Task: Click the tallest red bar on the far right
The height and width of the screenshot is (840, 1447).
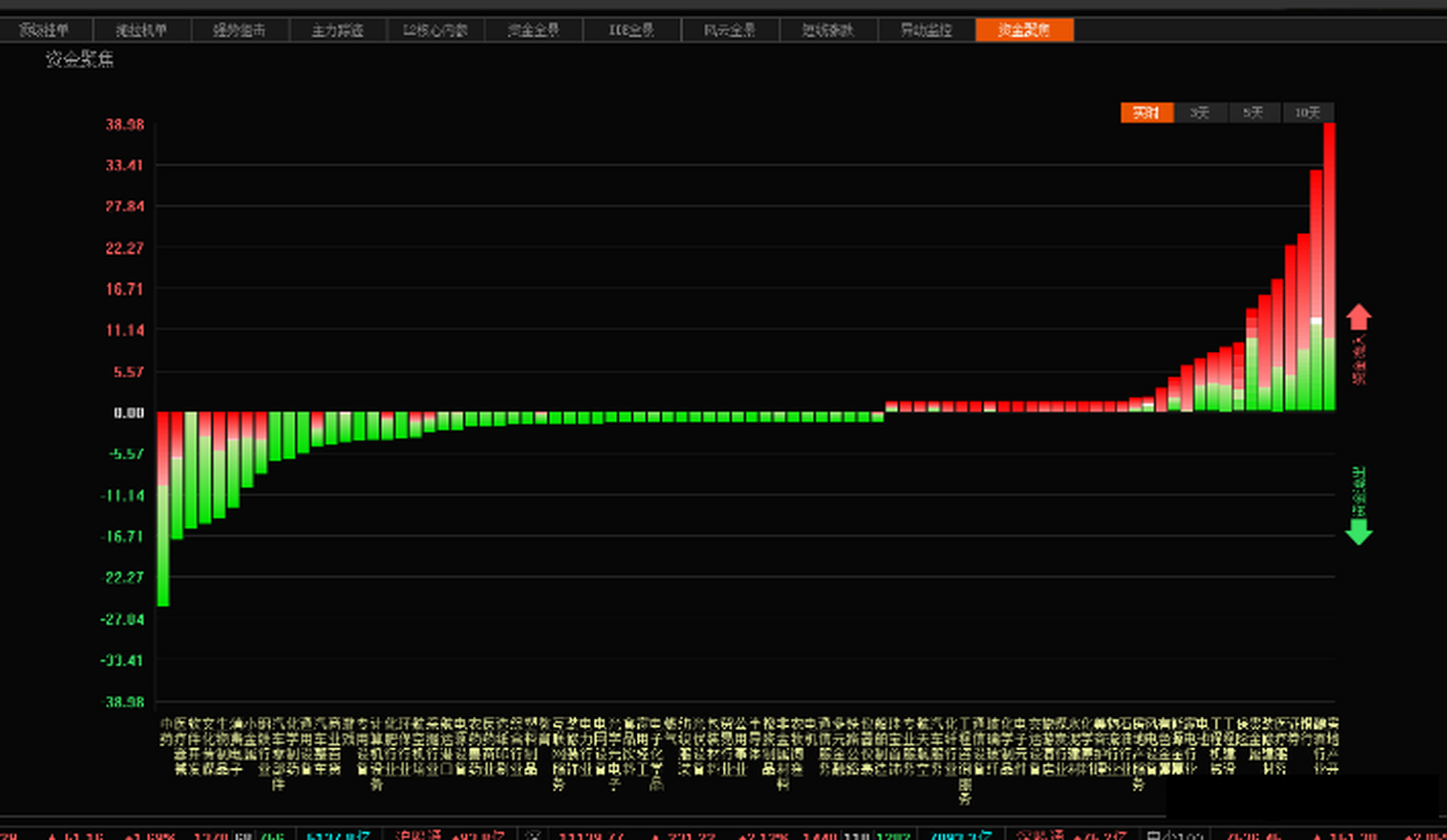Action: coord(1329,262)
